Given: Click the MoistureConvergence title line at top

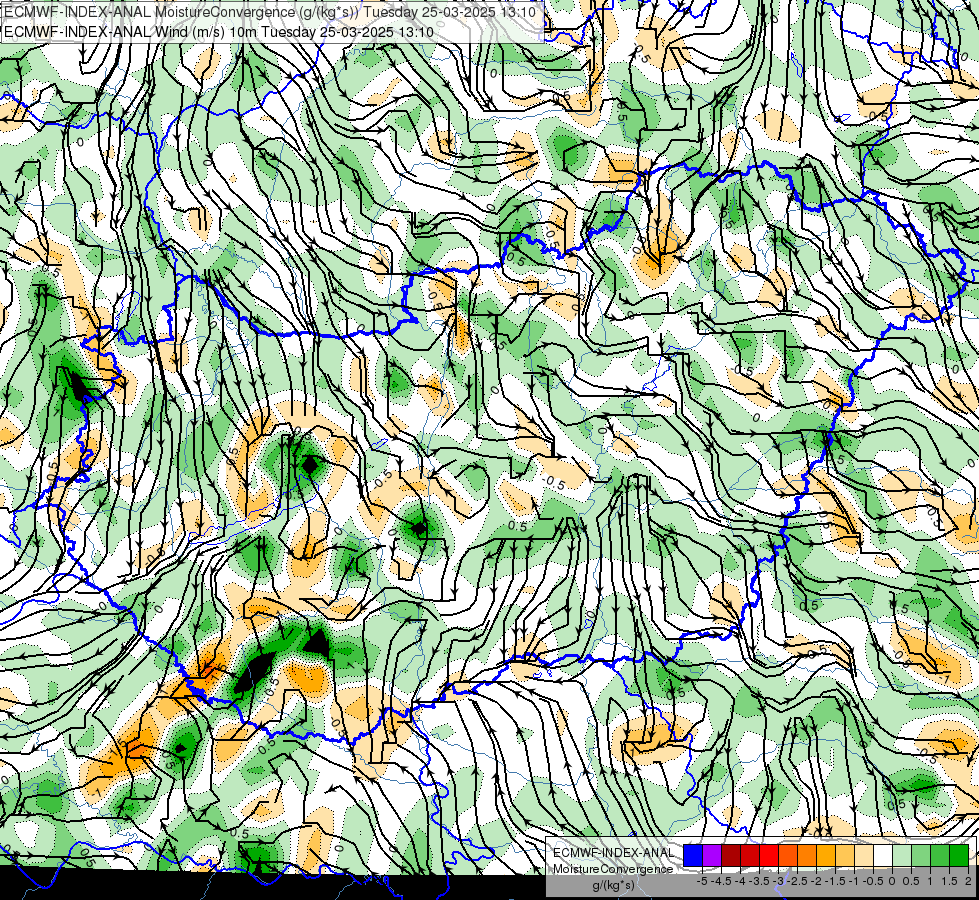Looking at the screenshot, I should tap(268, 12).
